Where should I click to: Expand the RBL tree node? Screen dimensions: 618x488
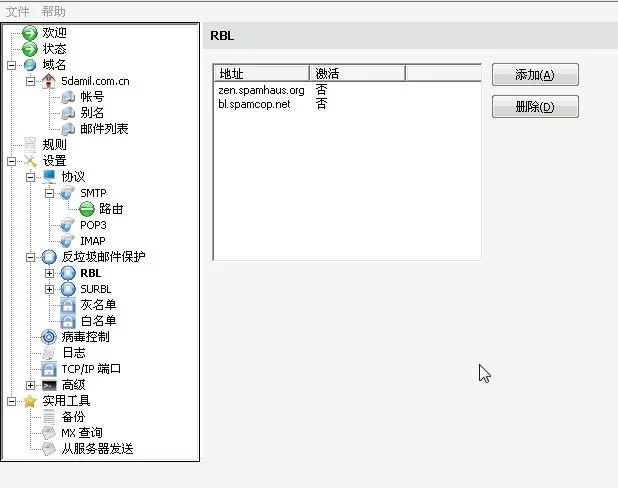[x=49, y=273]
